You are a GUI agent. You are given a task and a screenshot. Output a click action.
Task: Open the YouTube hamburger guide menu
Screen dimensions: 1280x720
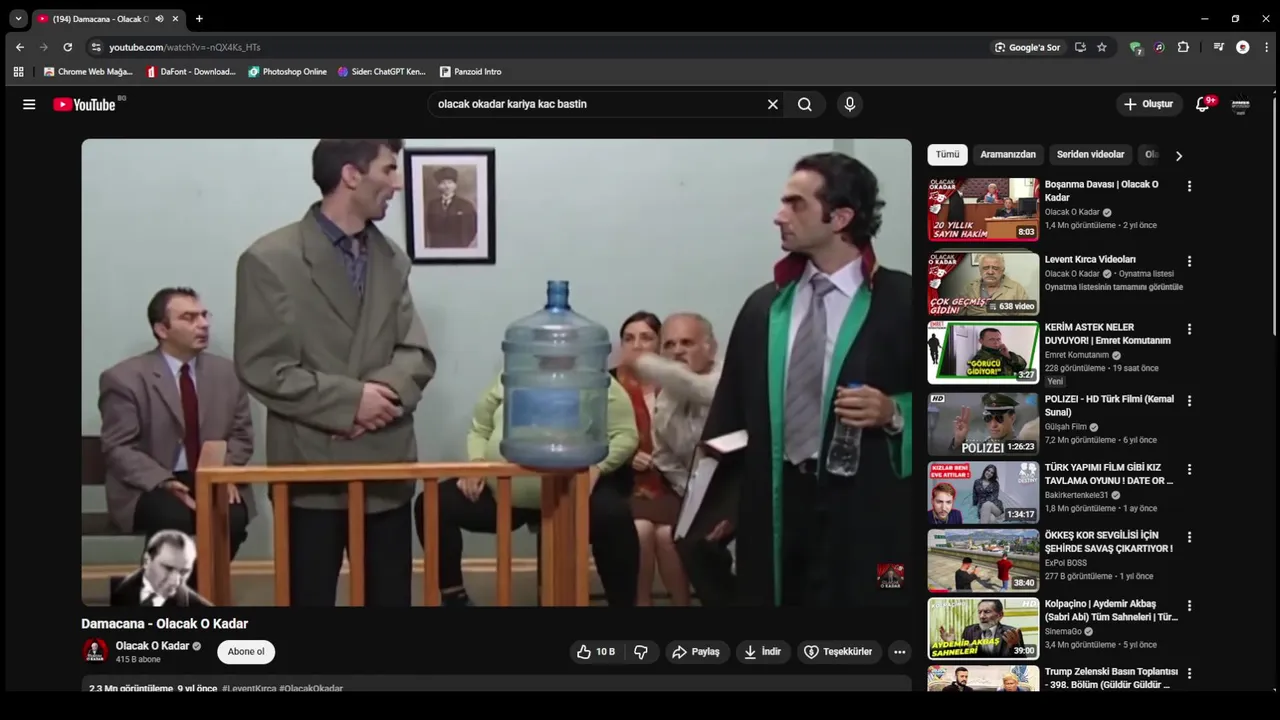coord(29,104)
